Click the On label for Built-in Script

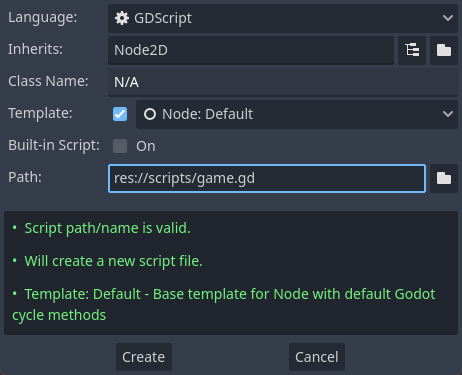coord(146,146)
